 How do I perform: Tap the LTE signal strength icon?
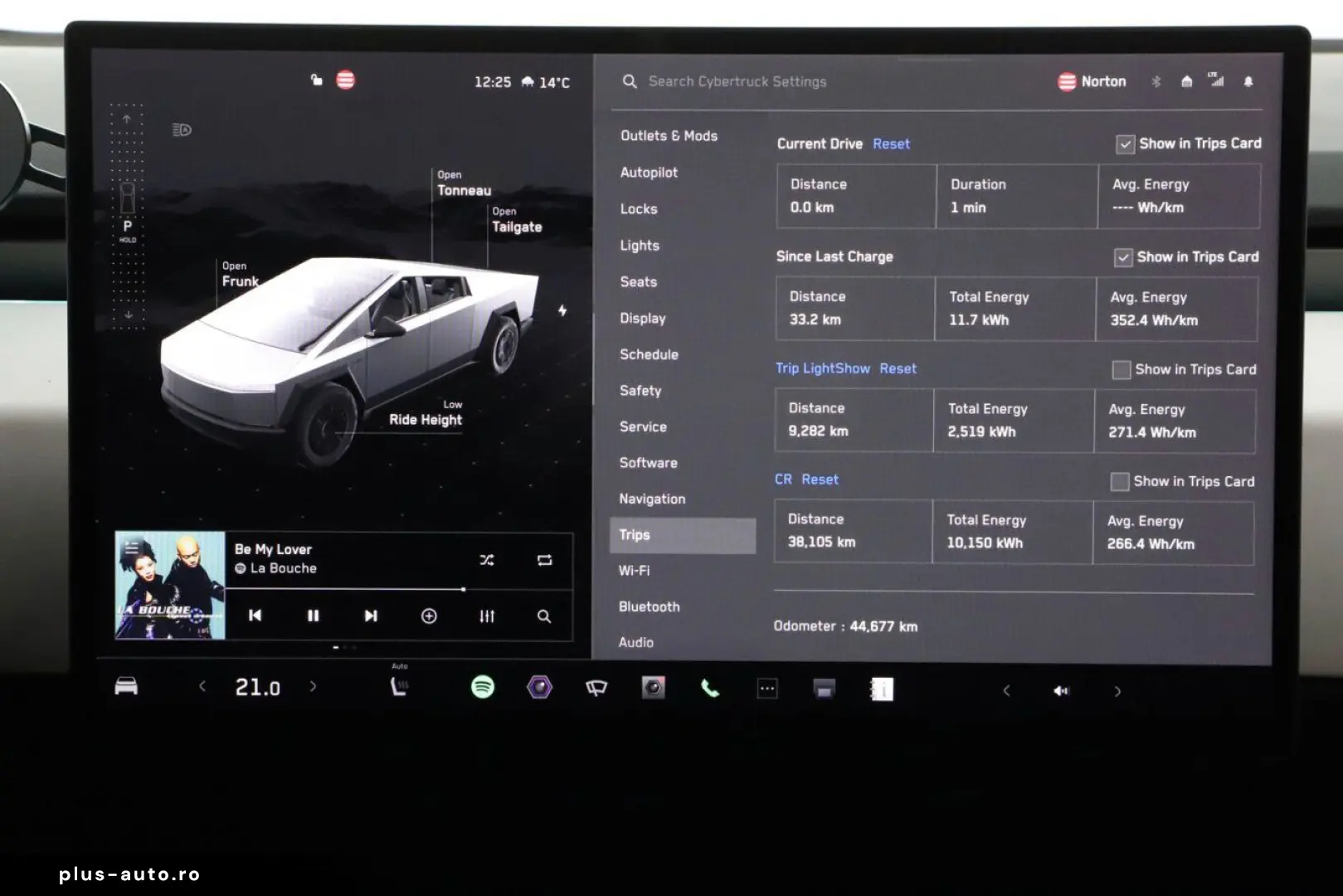click(1217, 80)
